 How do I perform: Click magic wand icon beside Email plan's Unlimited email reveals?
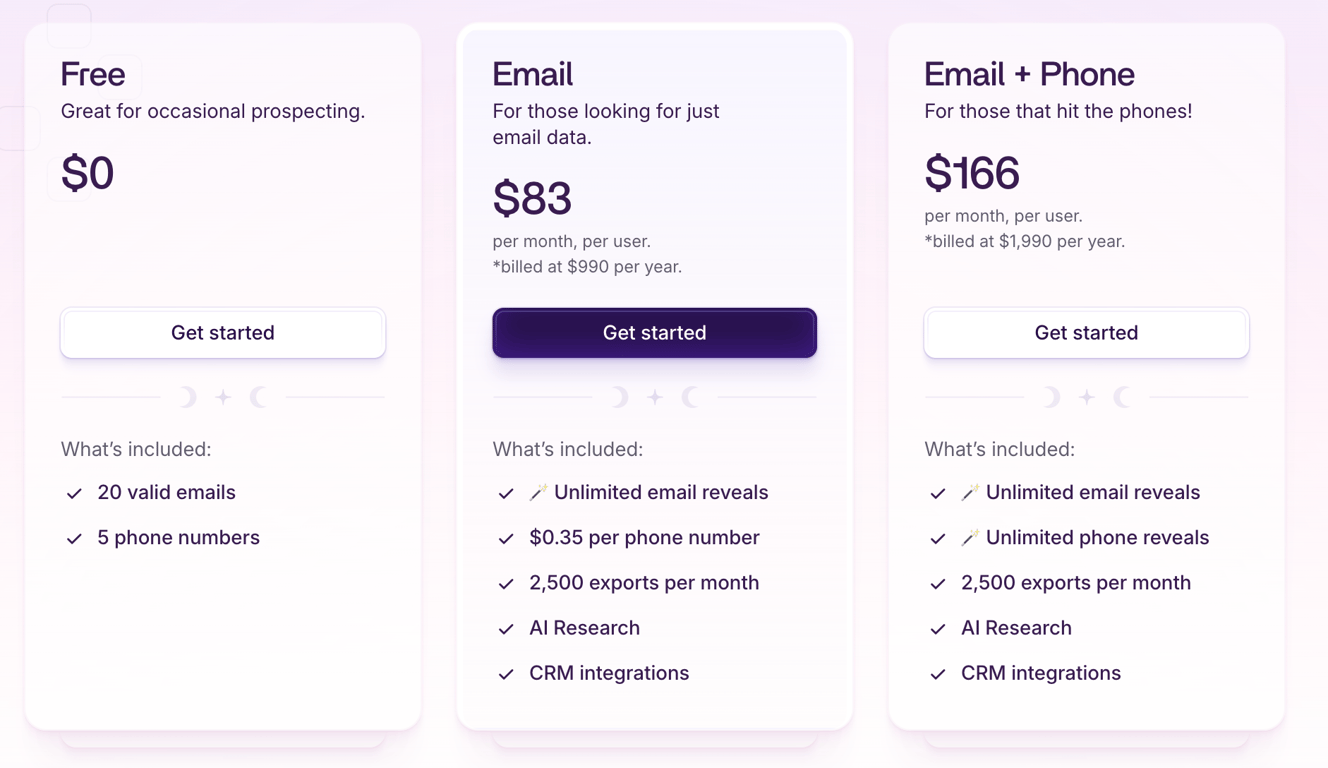[538, 492]
